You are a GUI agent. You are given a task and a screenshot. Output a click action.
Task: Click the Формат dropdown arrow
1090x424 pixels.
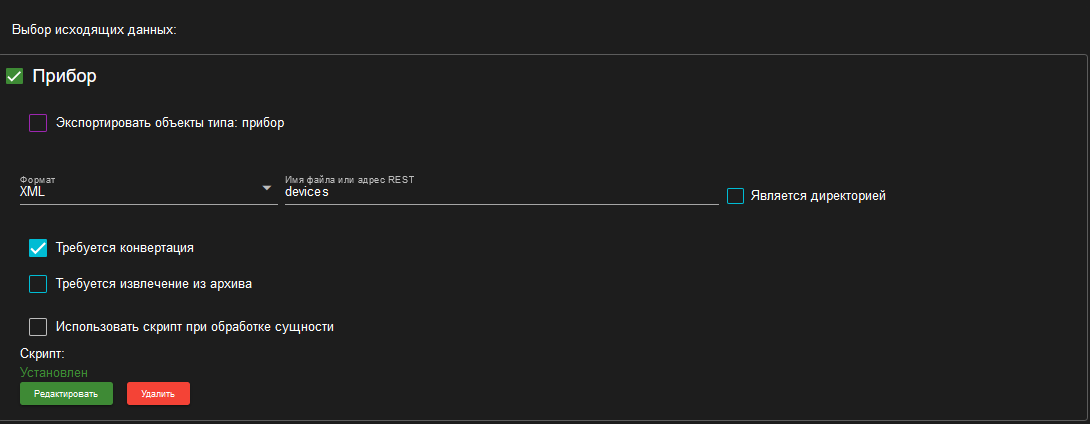coord(266,188)
